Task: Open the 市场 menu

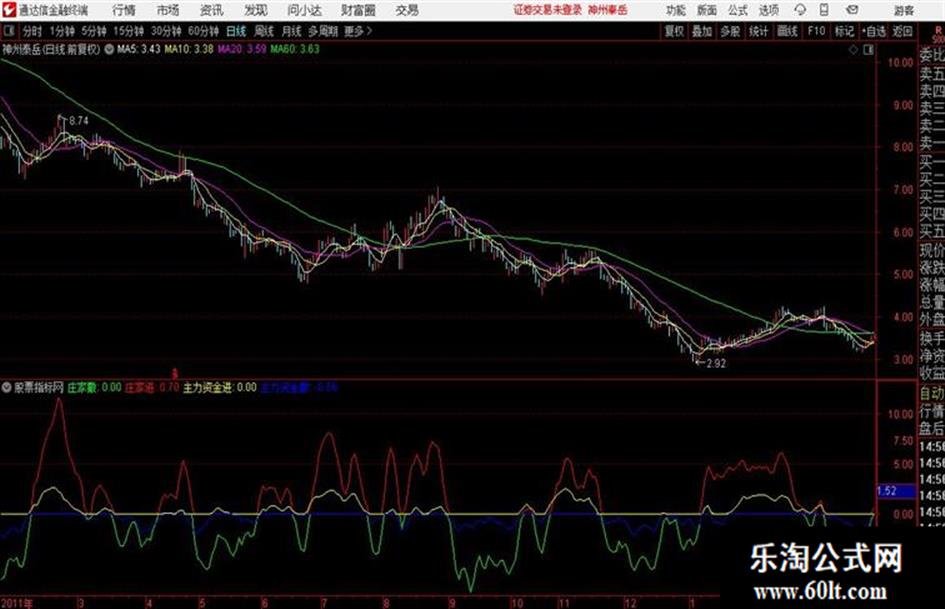Action: pos(168,10)
